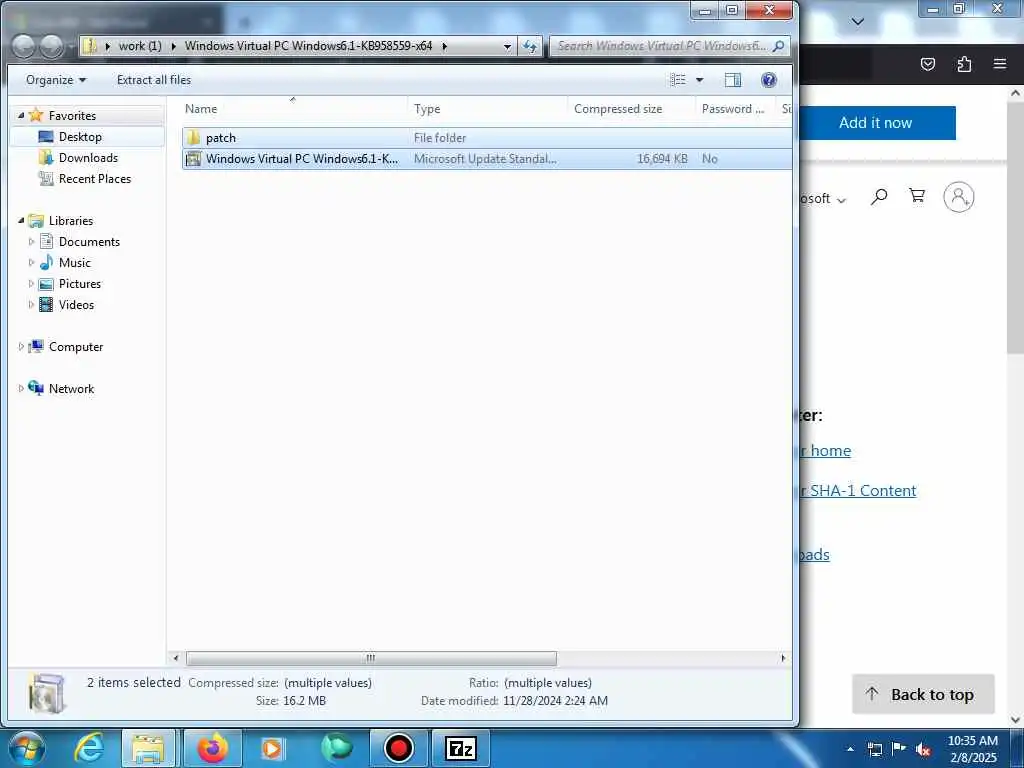
Task: Open Videos library
Action: [76, 304]
